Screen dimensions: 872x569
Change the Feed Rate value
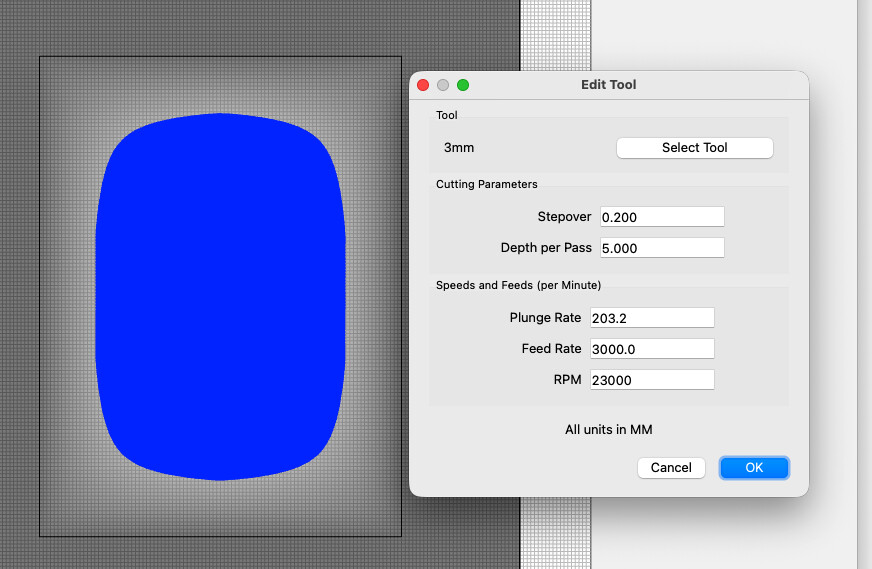click(x=652, y=349)
